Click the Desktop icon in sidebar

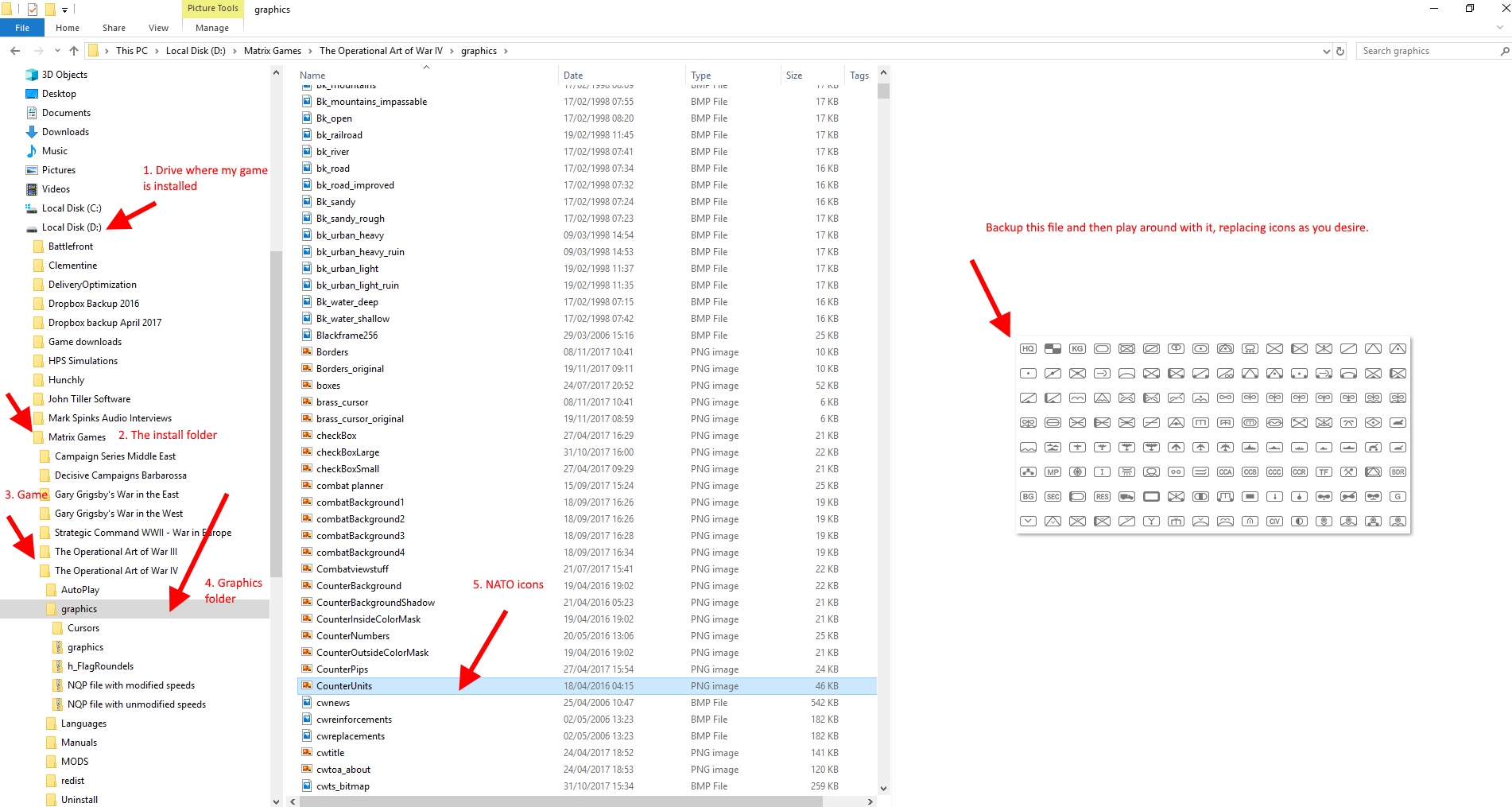(x=32, y=94)
